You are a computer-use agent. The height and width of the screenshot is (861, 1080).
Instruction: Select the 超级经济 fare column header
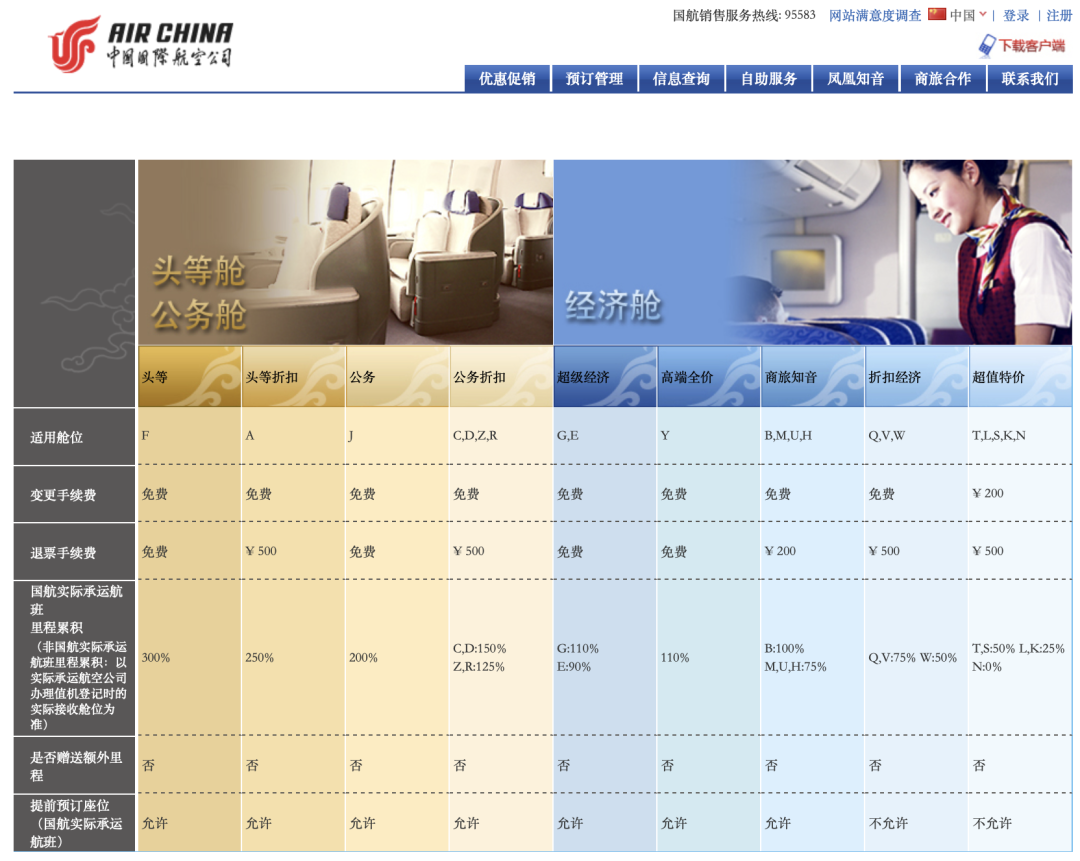click(x=605, y=377)
